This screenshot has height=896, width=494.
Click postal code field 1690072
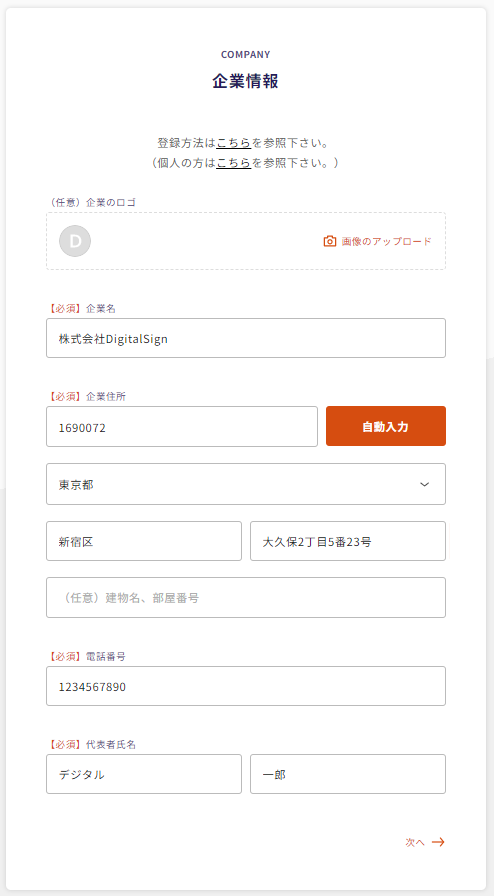pos(182,426)
